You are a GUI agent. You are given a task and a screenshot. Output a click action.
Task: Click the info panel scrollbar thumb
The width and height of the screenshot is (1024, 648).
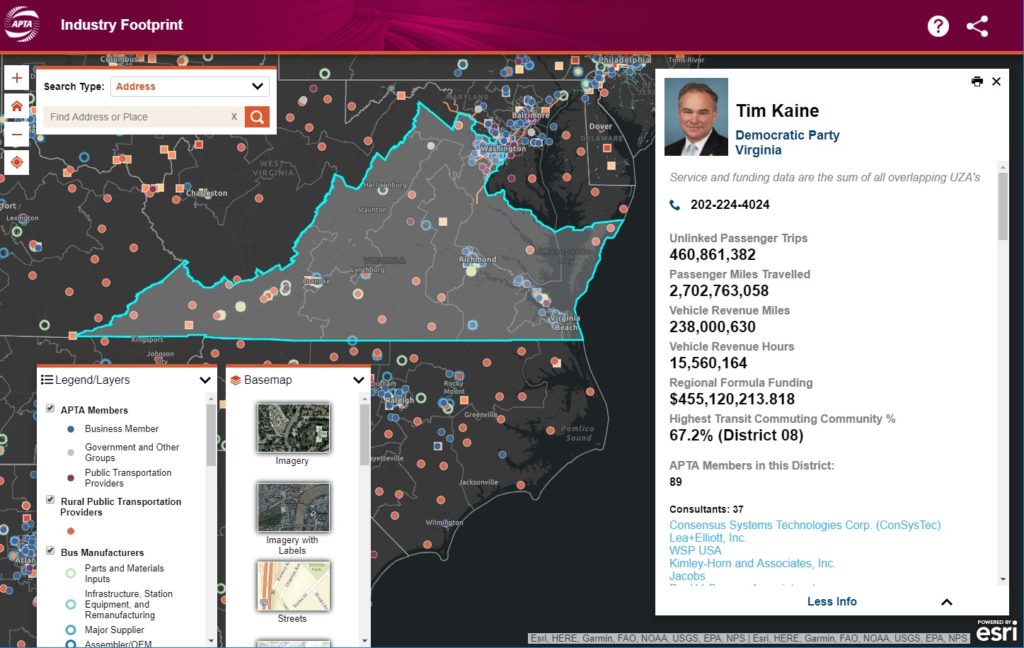click(x=1002, y=206)
